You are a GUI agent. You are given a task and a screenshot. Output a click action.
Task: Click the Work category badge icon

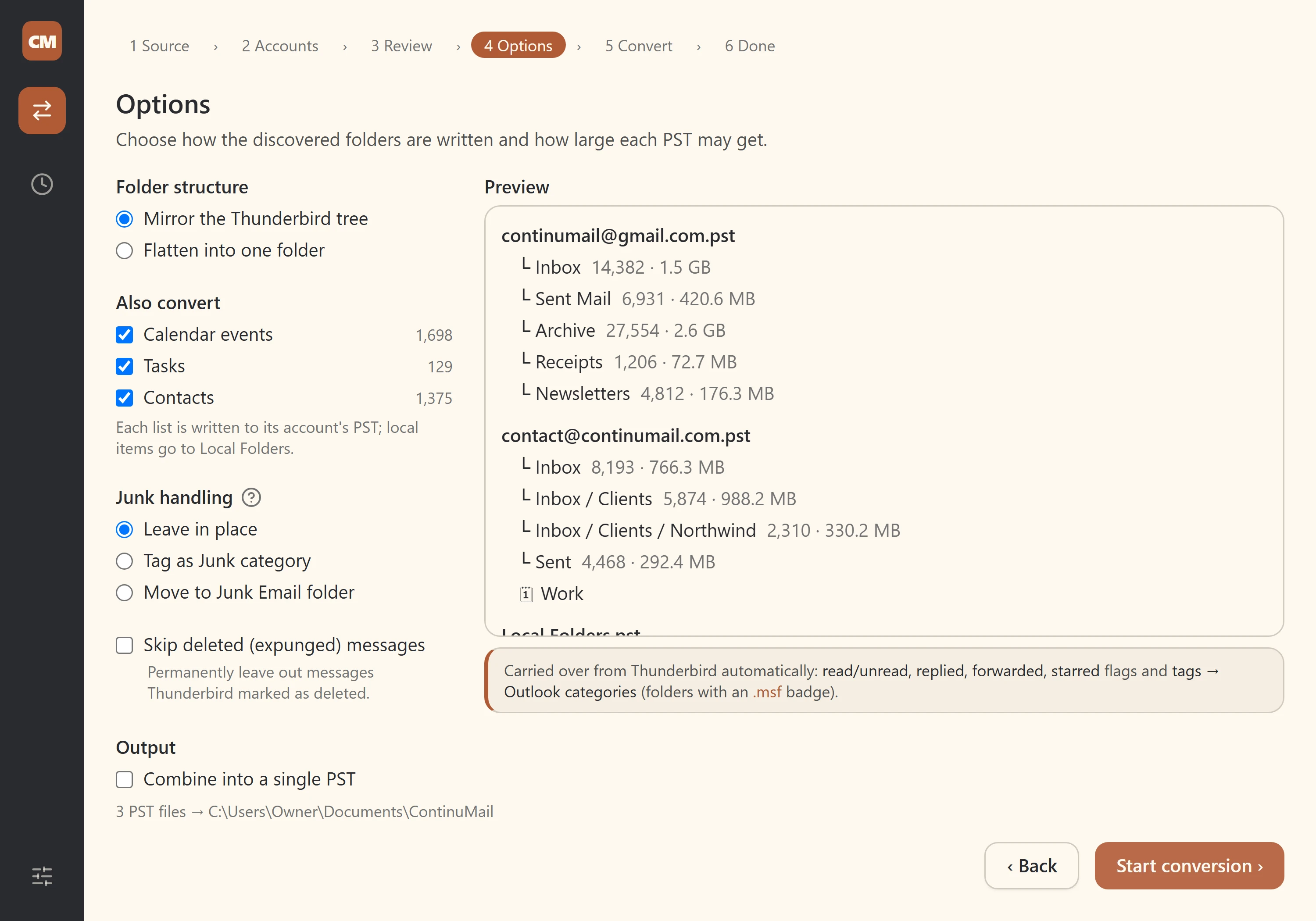[526, 594]
